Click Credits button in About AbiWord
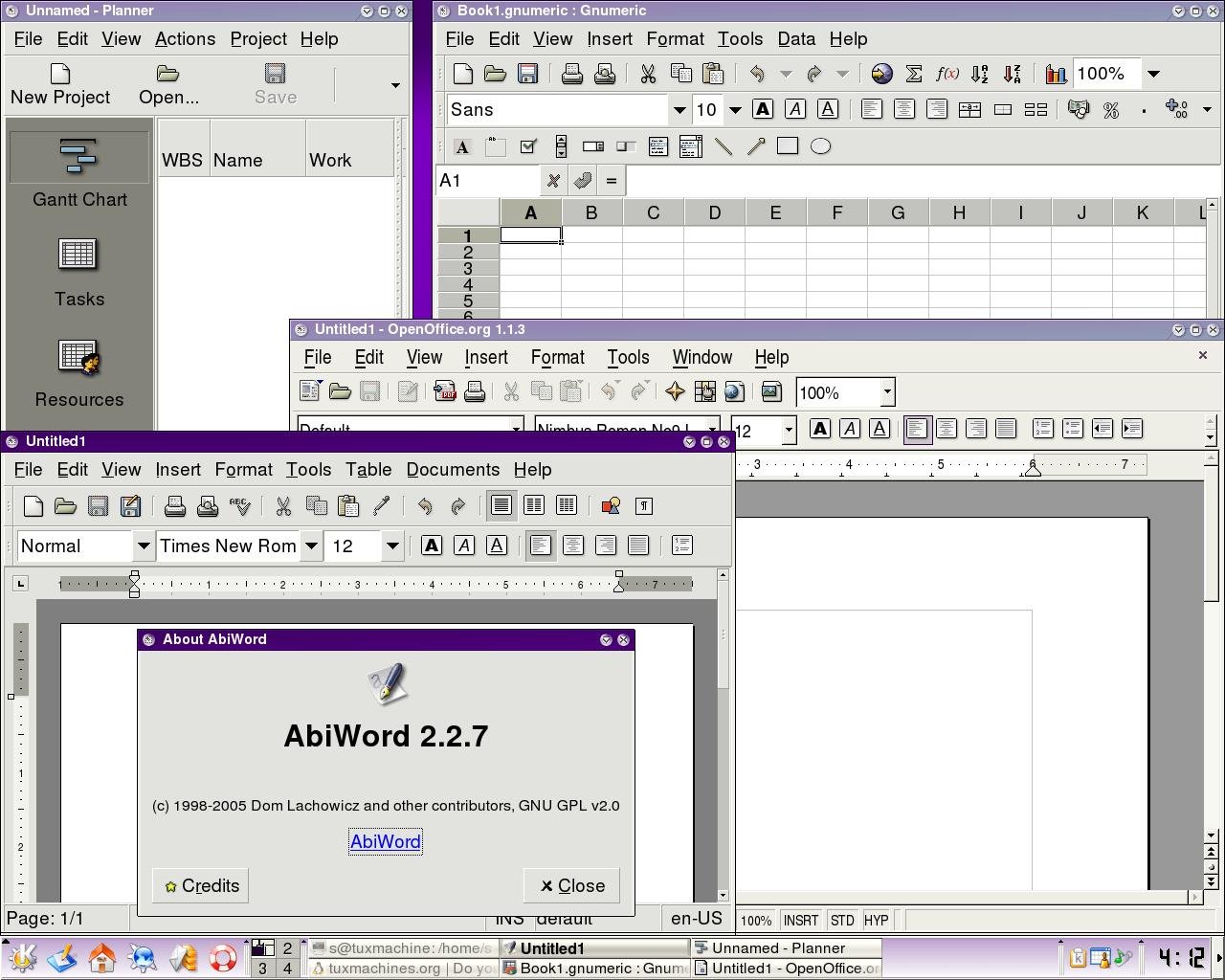This screenshot has height=980, width=1225. tap(201, 886)
